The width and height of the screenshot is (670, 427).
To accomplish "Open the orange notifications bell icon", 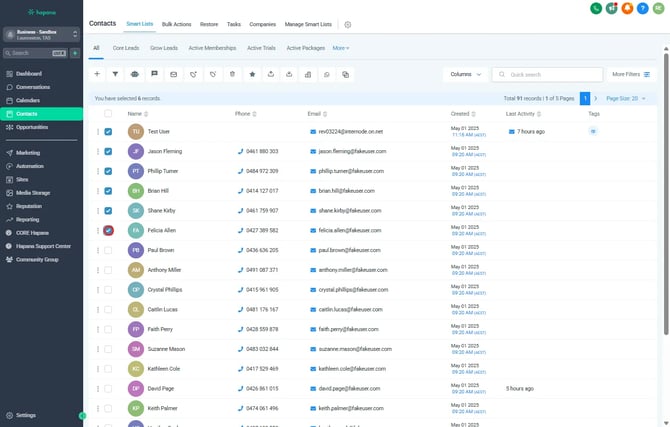I will pyautogui.click(x=627, y=8).
